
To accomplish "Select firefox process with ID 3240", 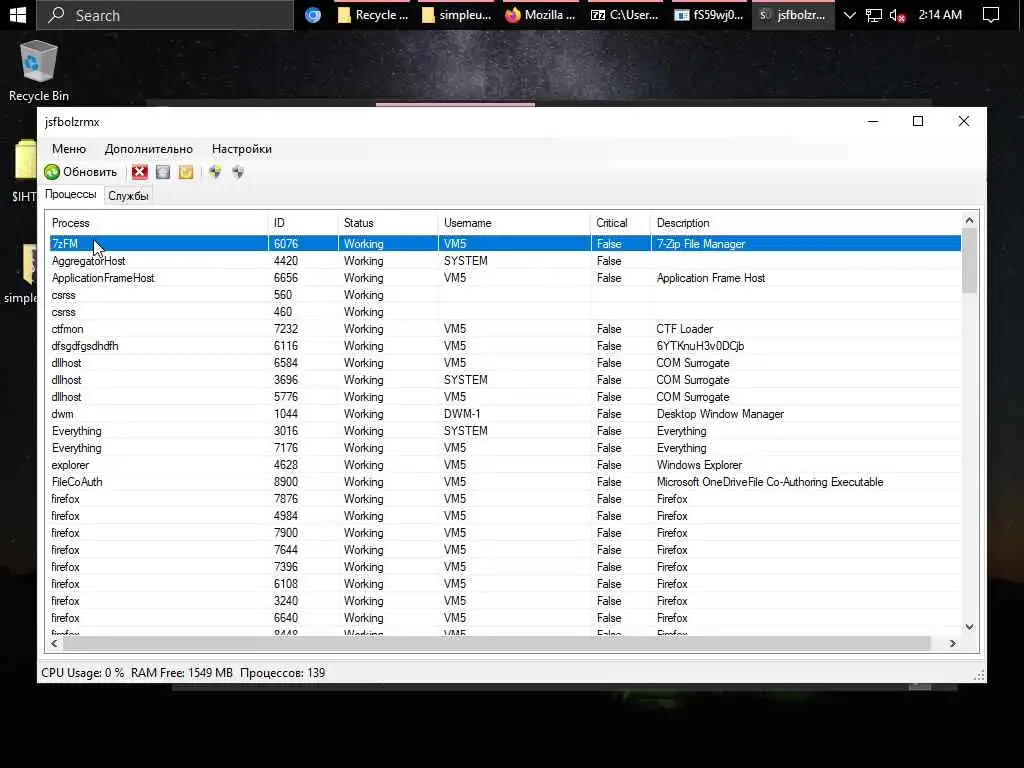I will [505, 600].
